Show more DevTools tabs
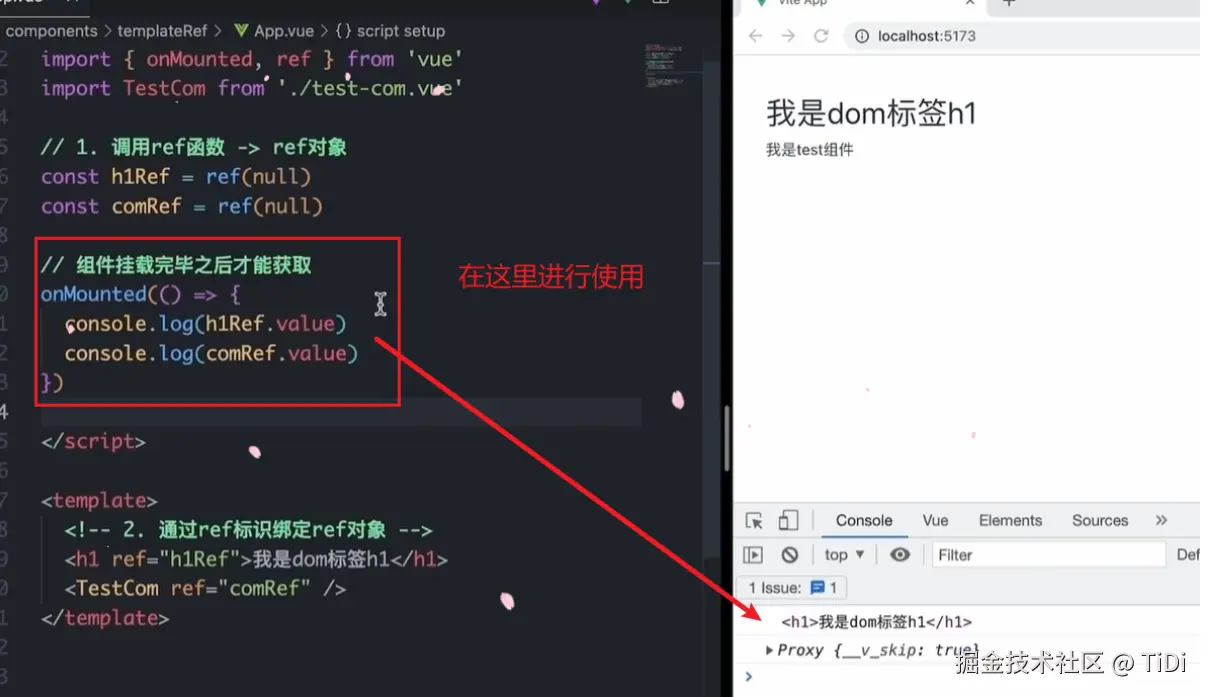Screen dimensions: 1207x697 (x=1161, y=521)
